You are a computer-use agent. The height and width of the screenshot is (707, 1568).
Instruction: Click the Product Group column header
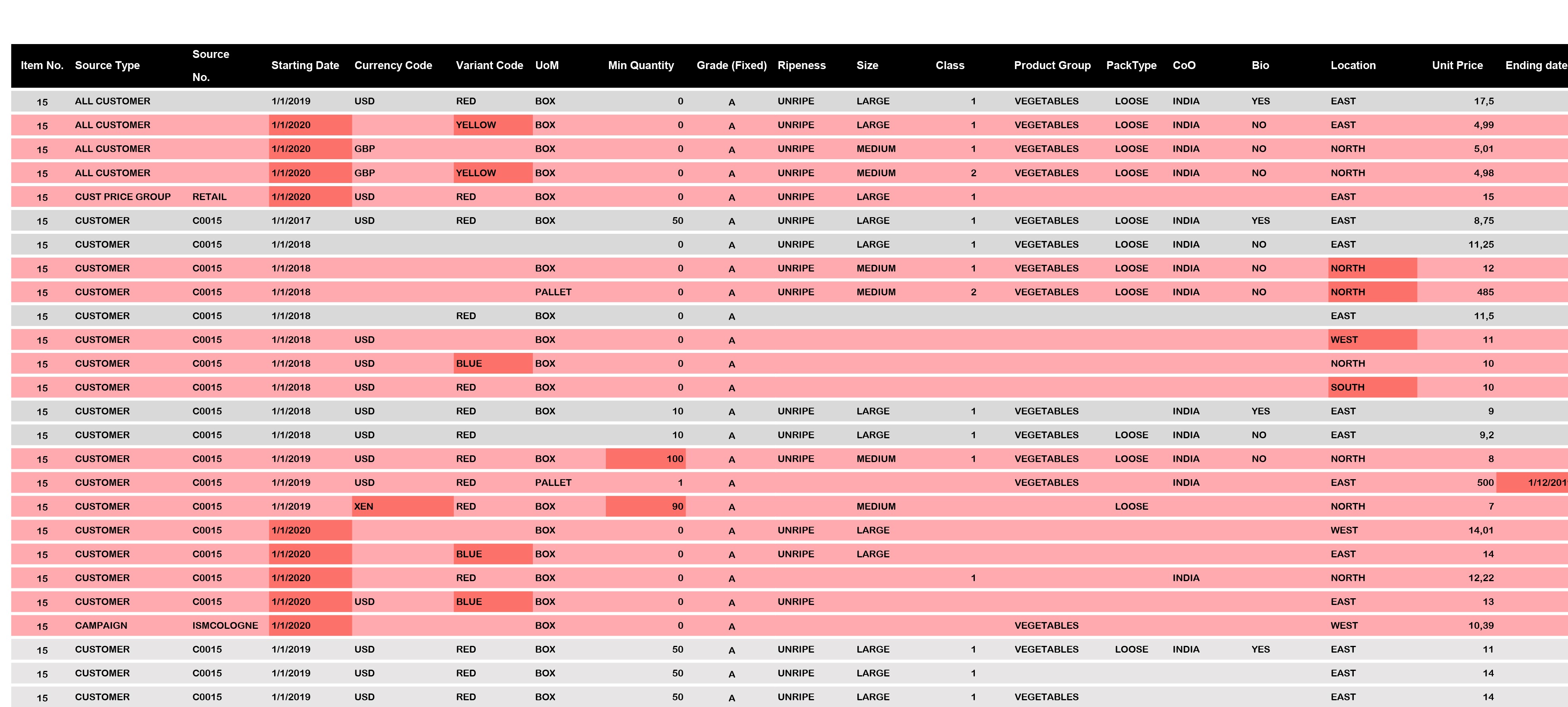click(1052, 65)
